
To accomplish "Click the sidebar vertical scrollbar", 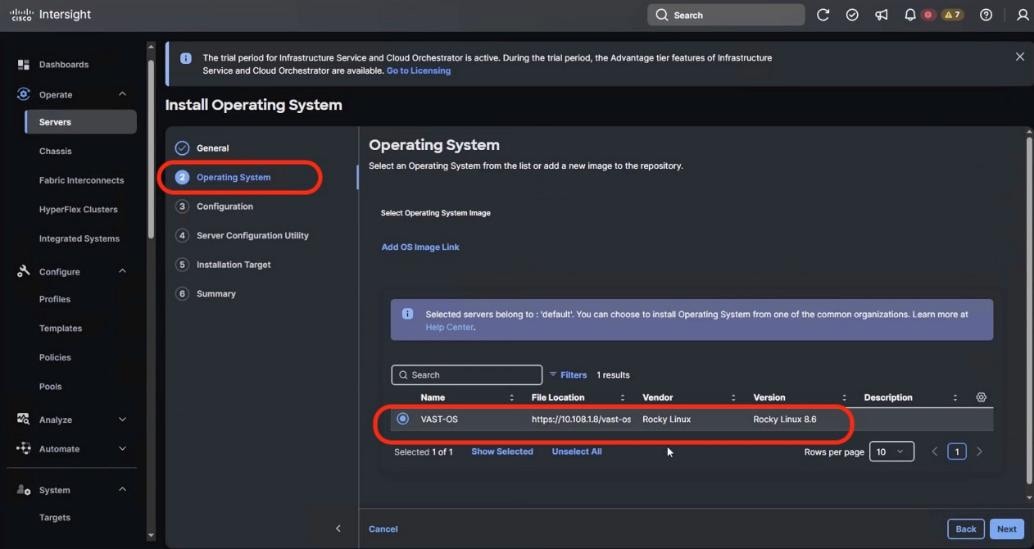I will [151, 152].
